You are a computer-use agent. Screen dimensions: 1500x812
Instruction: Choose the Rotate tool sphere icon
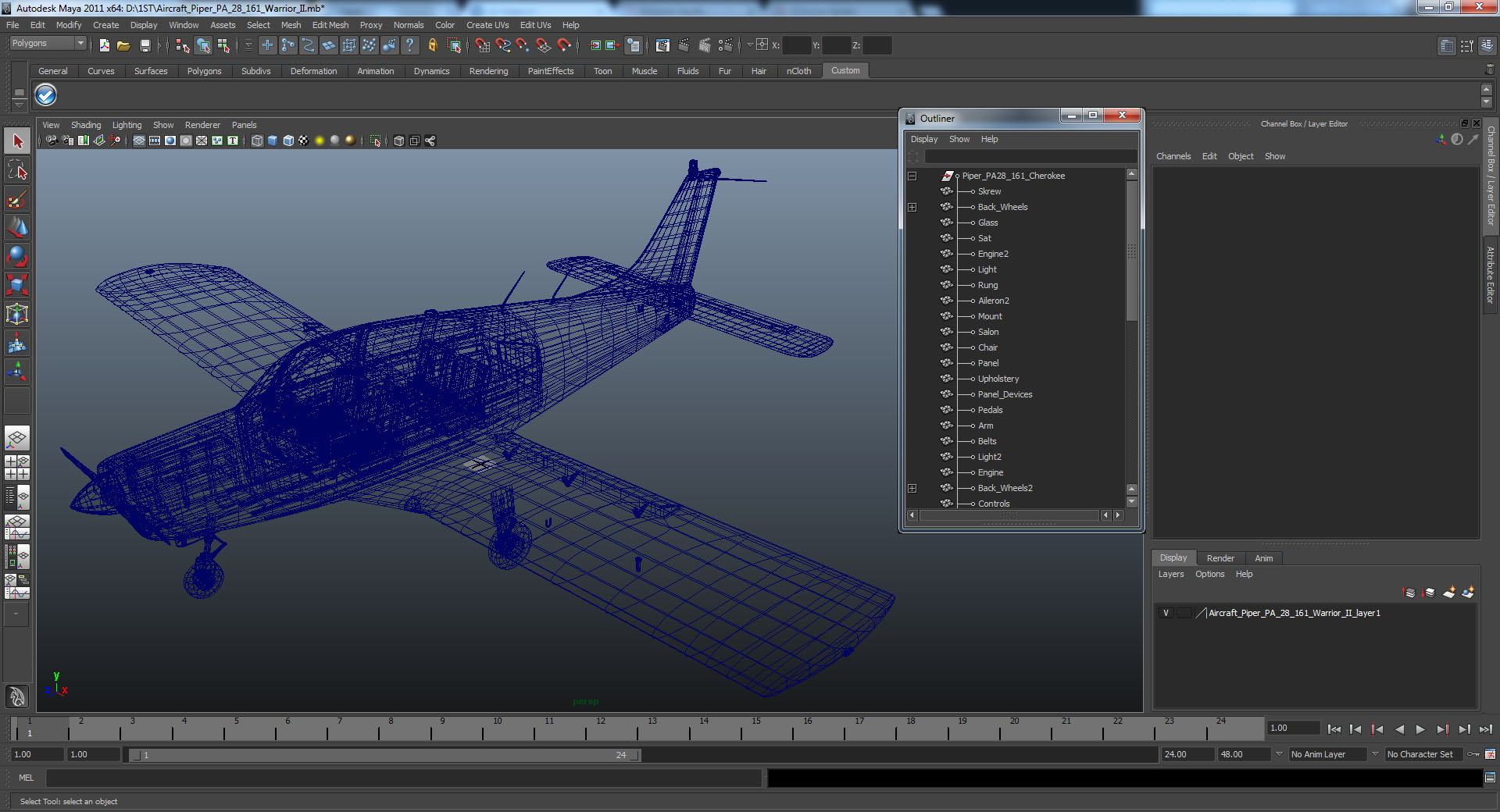[x=17, y=256]
